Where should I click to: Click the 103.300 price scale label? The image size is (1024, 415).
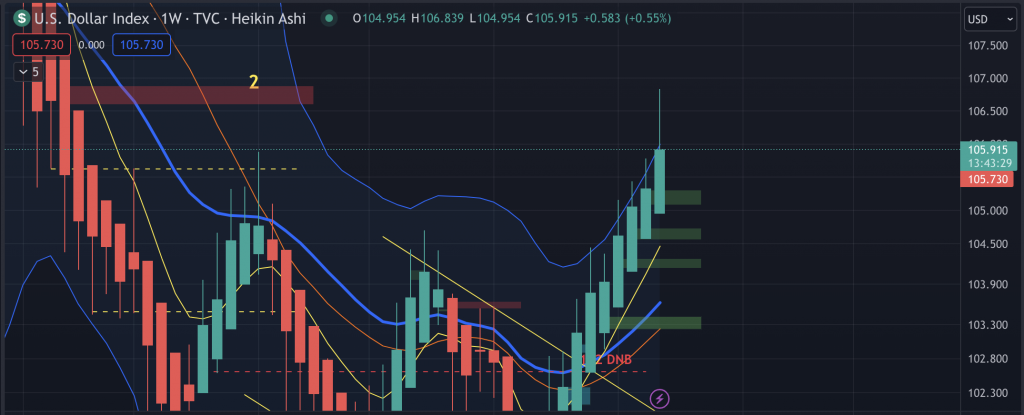tap(989, 324)
